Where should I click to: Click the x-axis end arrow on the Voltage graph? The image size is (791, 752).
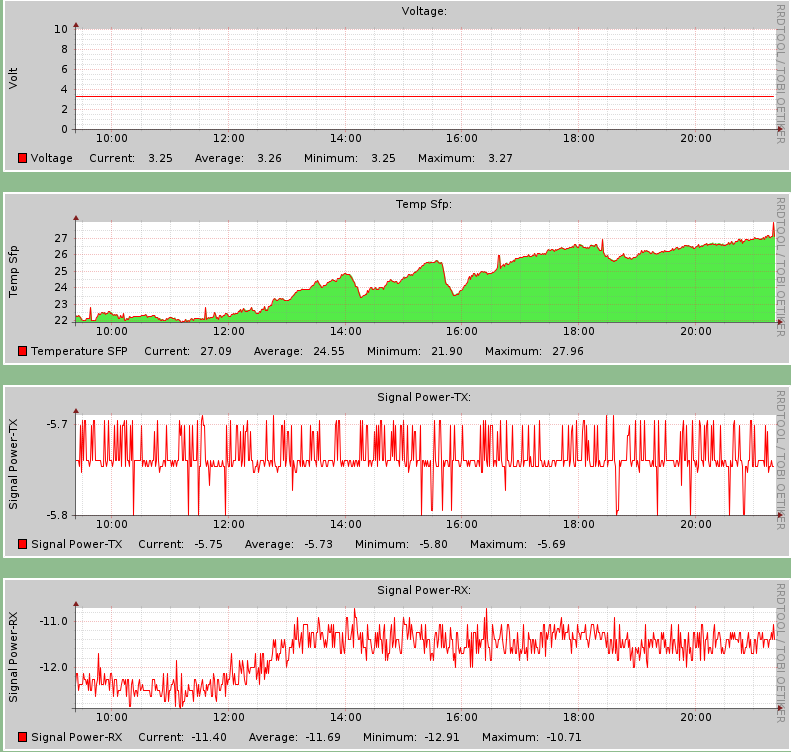[x=779, y=129]
